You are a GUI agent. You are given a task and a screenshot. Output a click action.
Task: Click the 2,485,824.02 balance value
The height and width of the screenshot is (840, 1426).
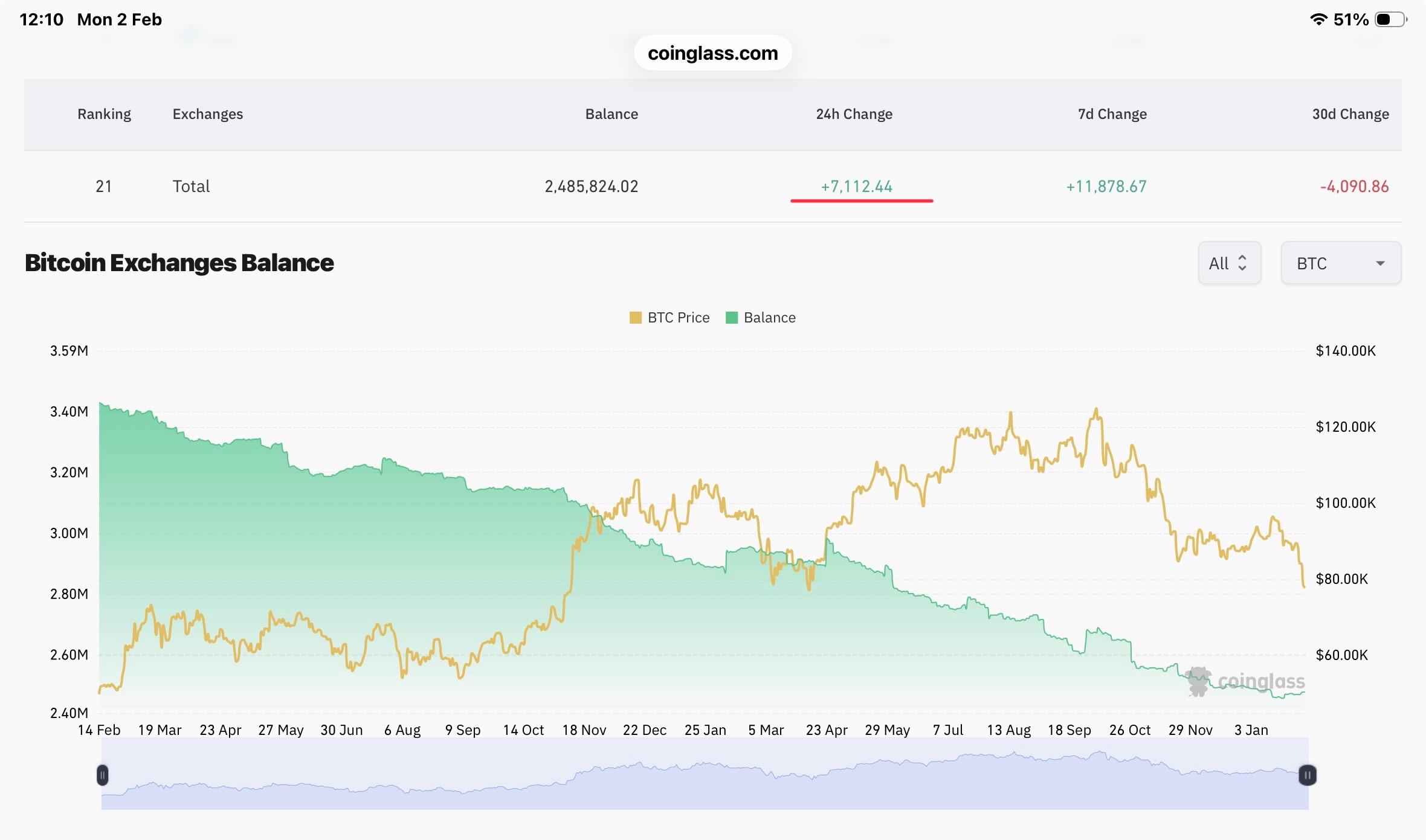[592, 186]
